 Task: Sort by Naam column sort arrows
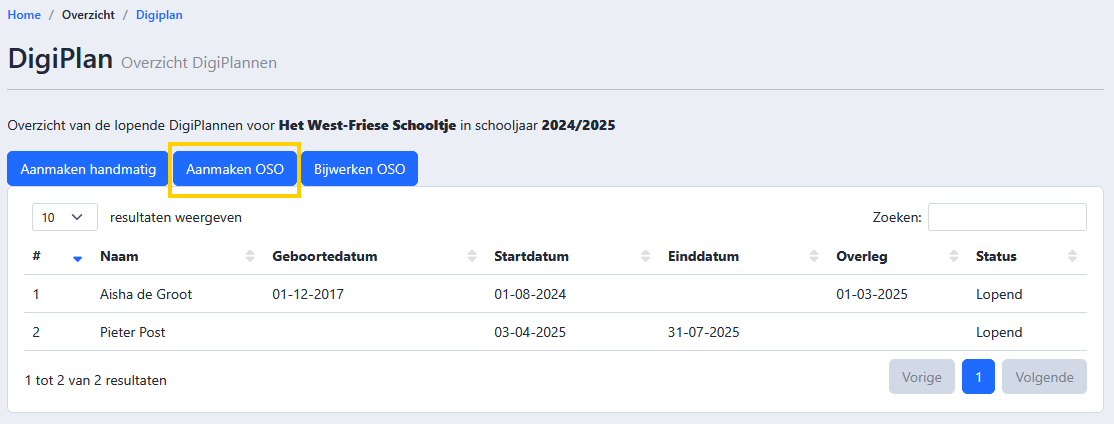[250, 257]
